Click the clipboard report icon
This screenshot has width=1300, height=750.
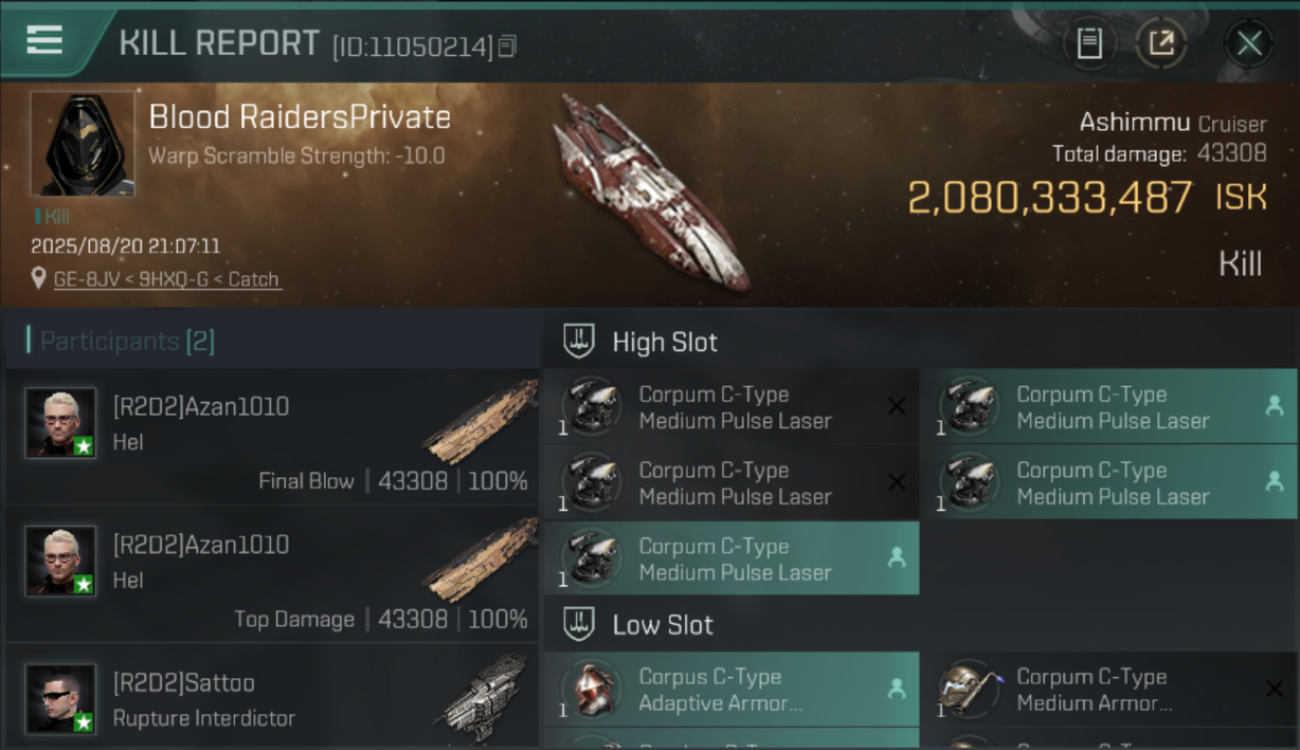[x=1089, y=43]
